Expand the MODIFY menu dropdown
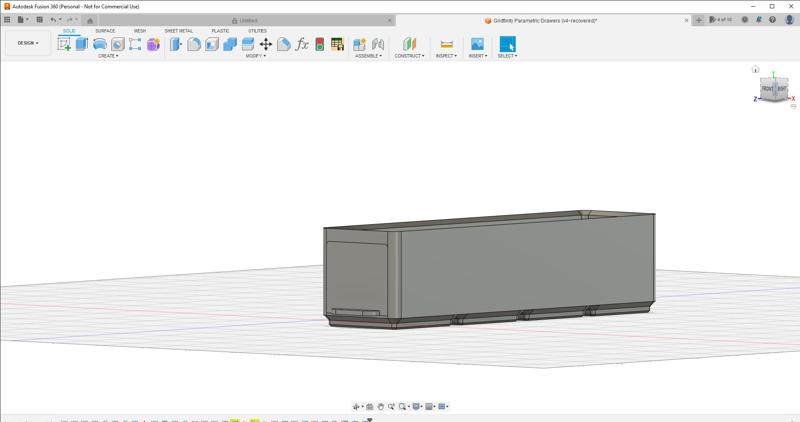The height and width of the screenshot is (422, 800). point(256,56)
